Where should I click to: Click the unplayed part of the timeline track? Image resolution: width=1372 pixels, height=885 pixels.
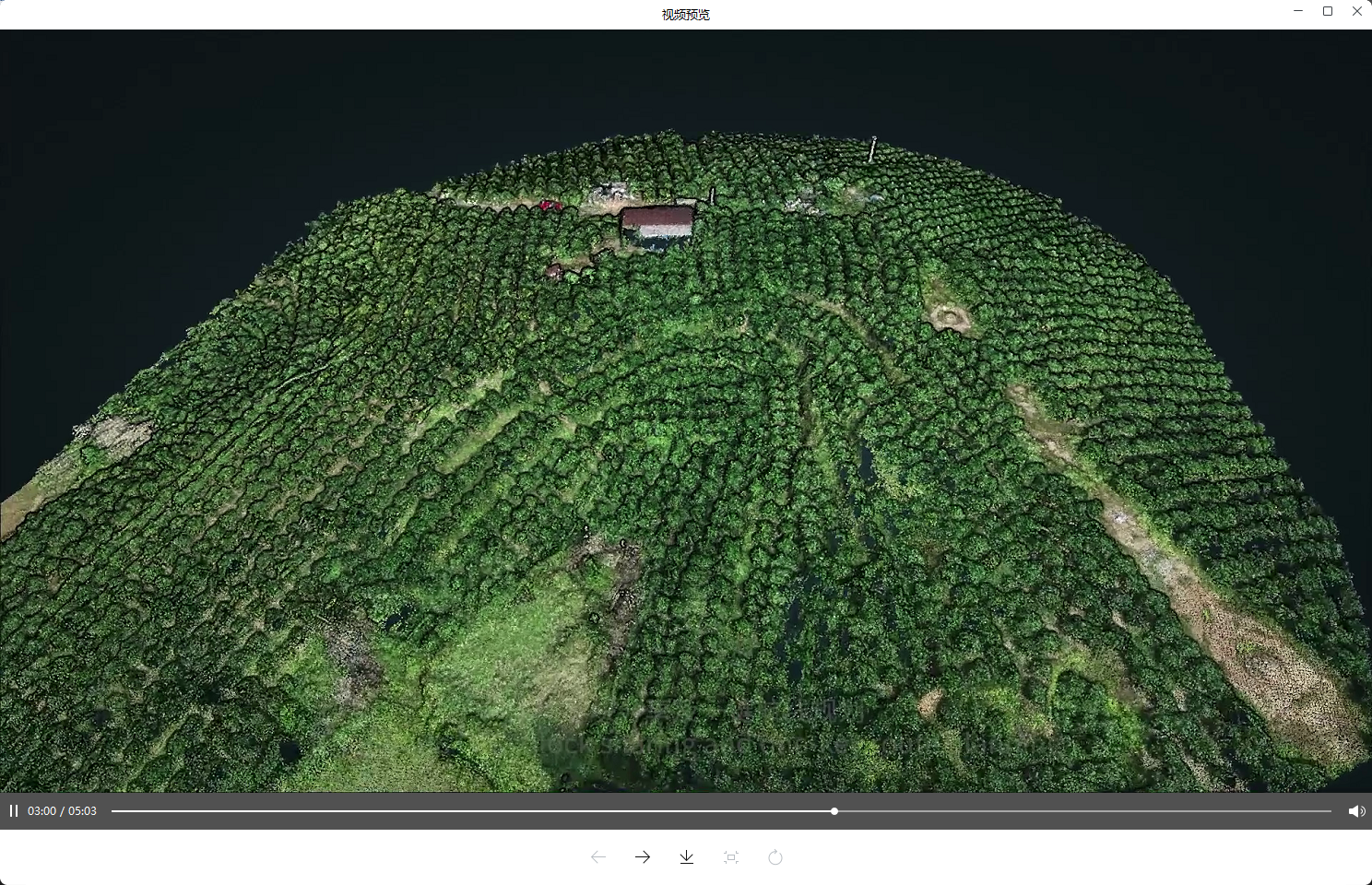click(x=1084, y=811)
